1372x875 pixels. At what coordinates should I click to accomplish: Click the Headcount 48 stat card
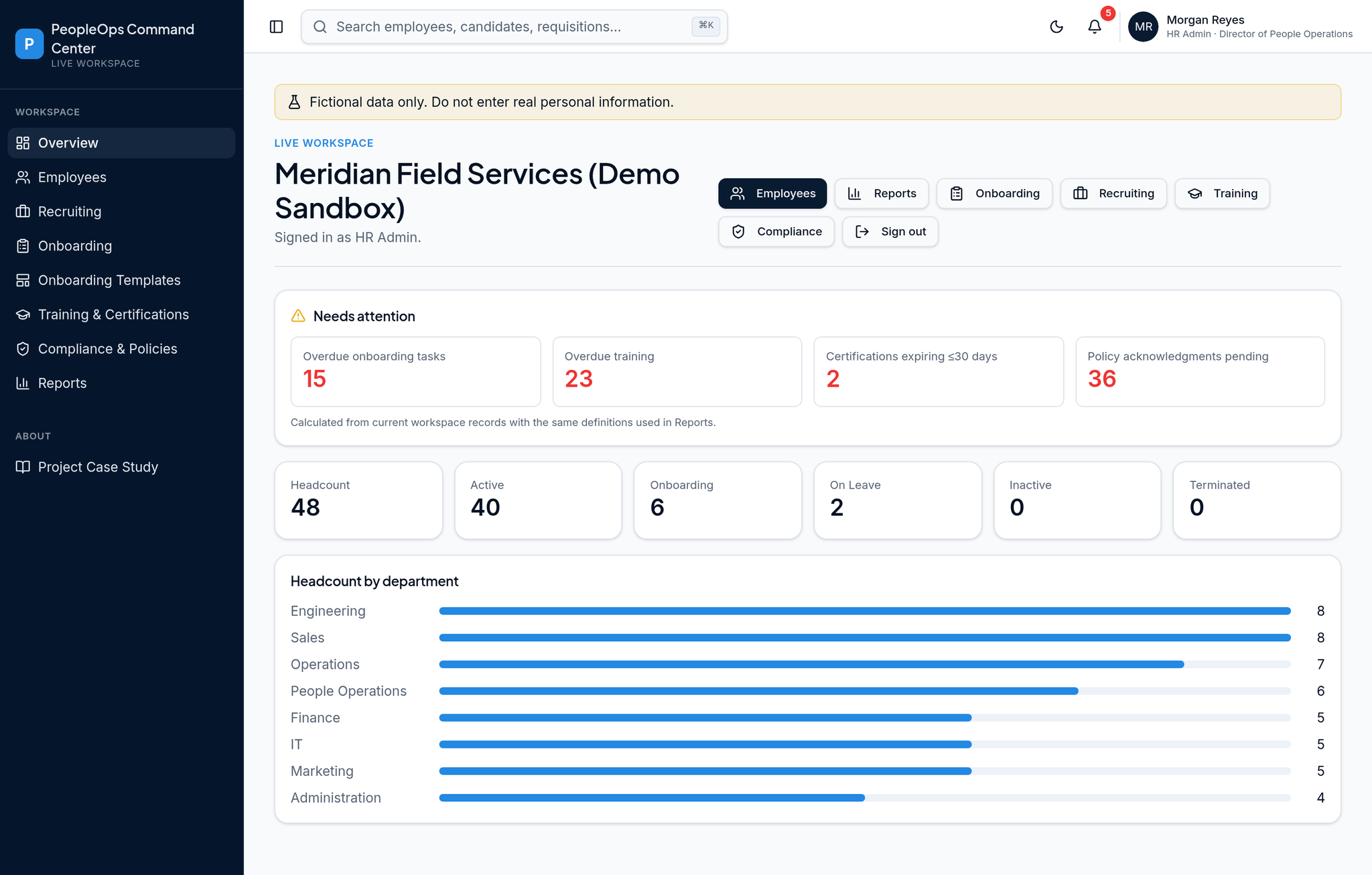tap(358, 500)
